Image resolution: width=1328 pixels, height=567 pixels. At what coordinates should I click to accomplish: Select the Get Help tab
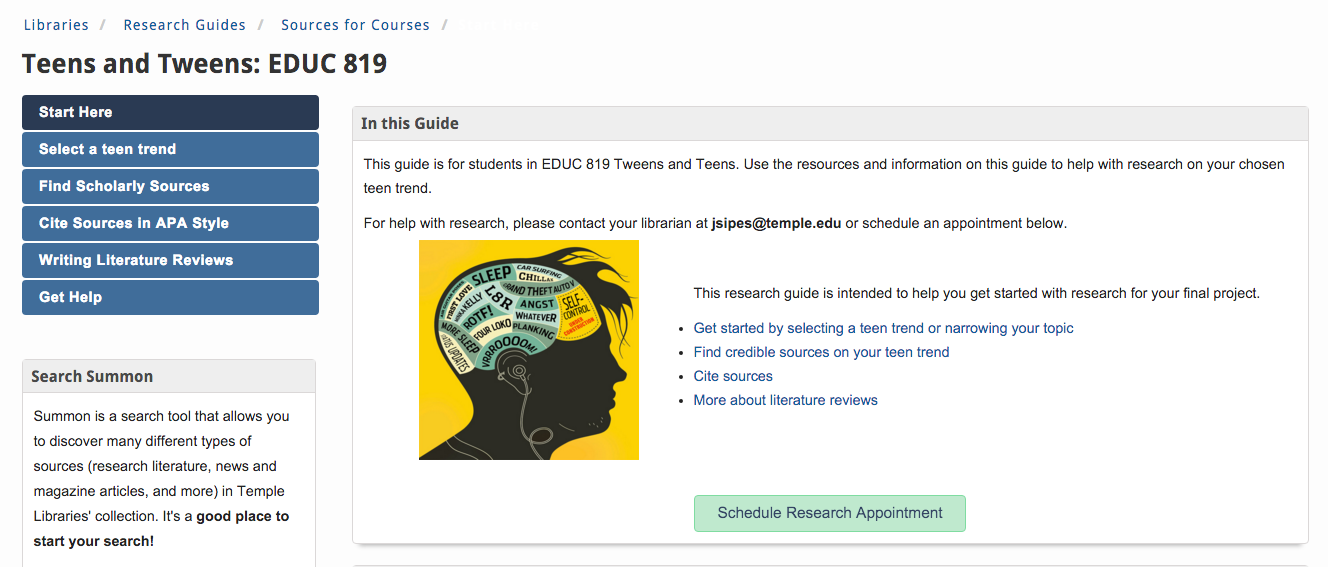[x=170, y=297]
